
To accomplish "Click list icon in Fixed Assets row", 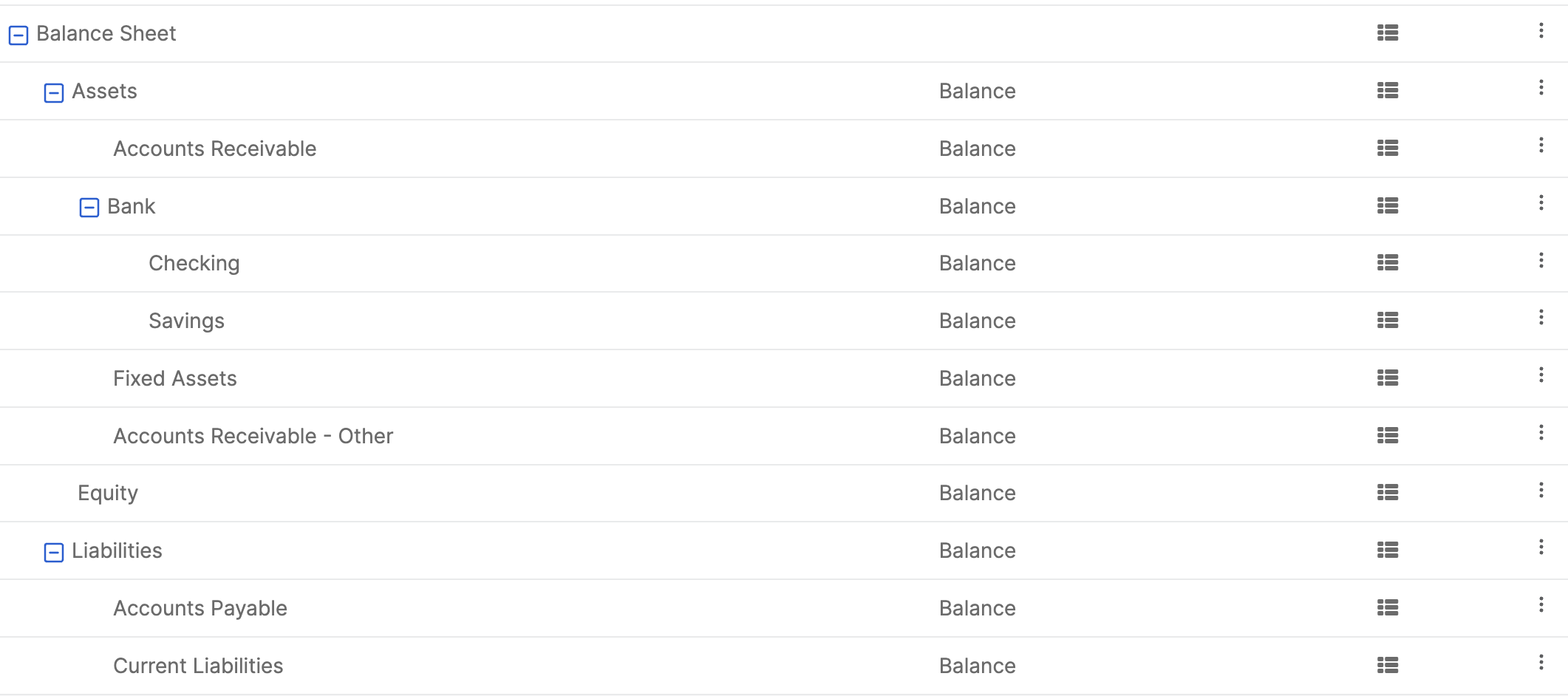I will point(1388,378).
